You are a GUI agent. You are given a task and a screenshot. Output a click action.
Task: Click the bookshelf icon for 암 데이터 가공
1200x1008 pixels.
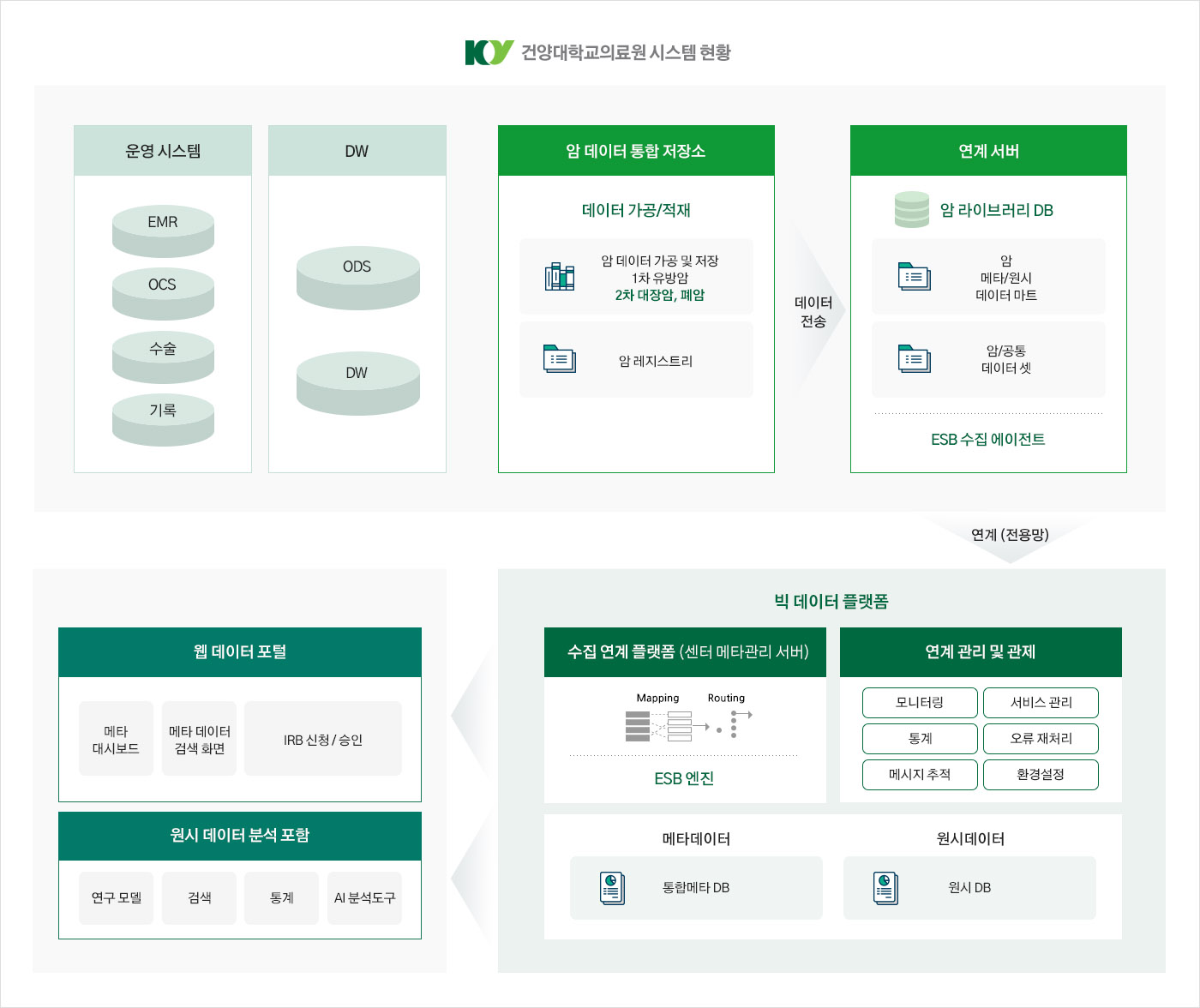[560, 277]
